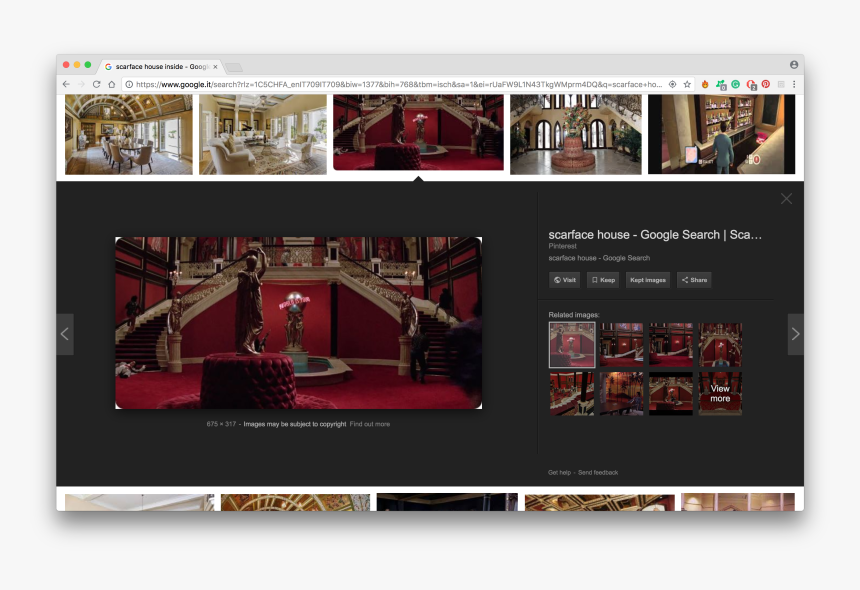The width and height of the screenshot is (860, 590).
Task: Show the previous image with left arrow
Action: point(65,334)
